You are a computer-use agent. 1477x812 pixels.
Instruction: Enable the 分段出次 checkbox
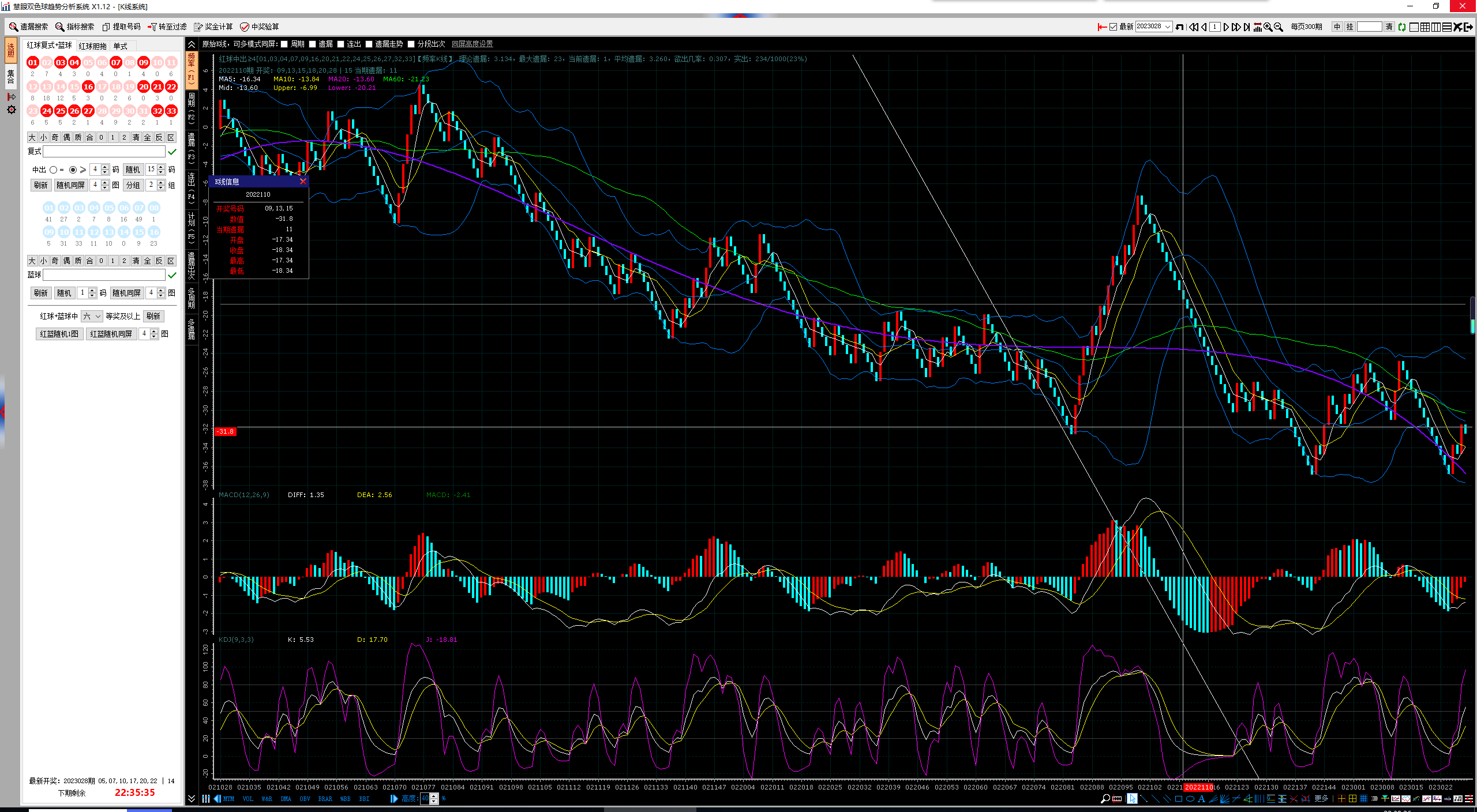tap(411, 44)
